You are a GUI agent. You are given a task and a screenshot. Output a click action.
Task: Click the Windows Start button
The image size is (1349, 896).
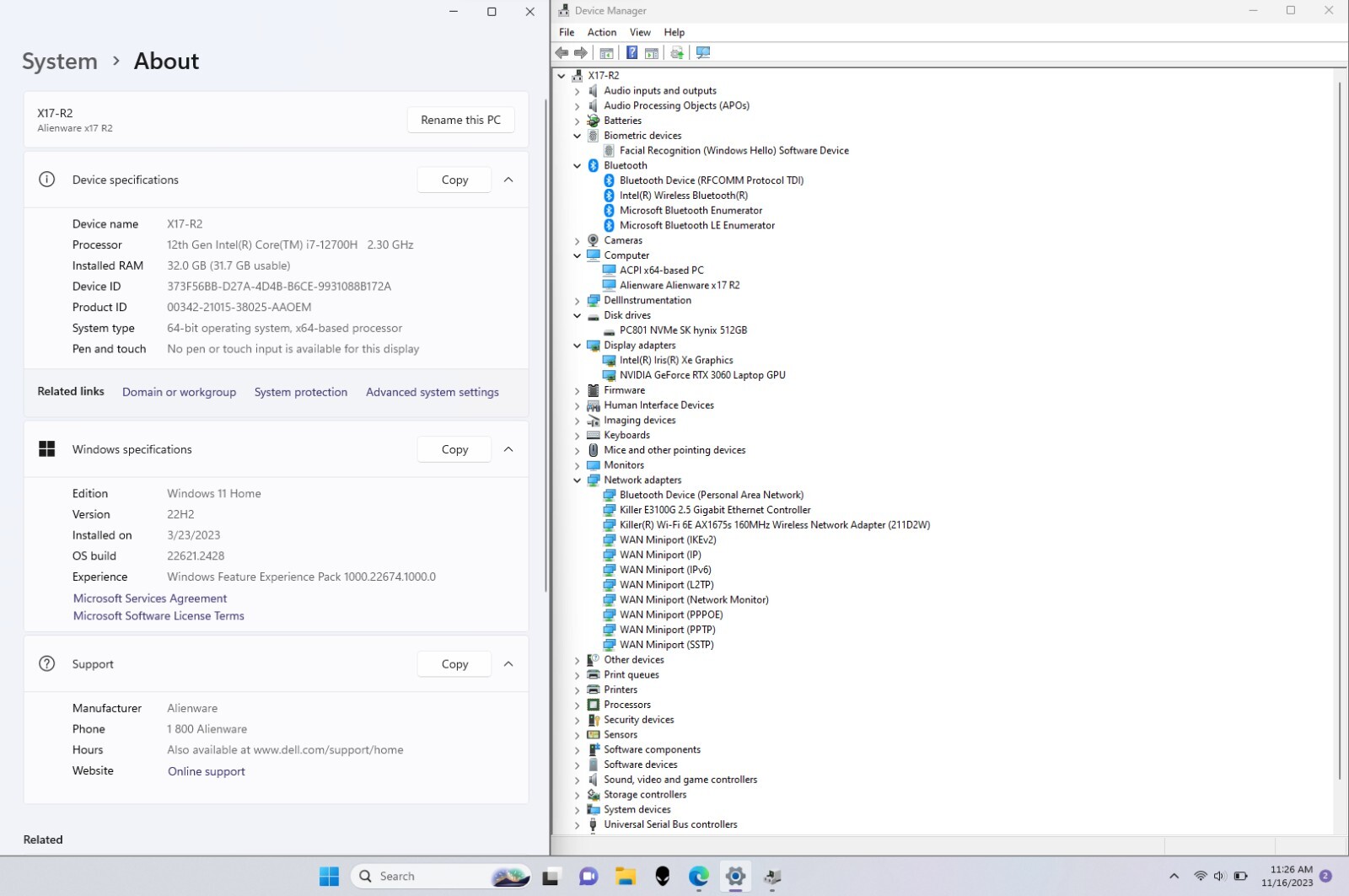click(x=329, y=877)
